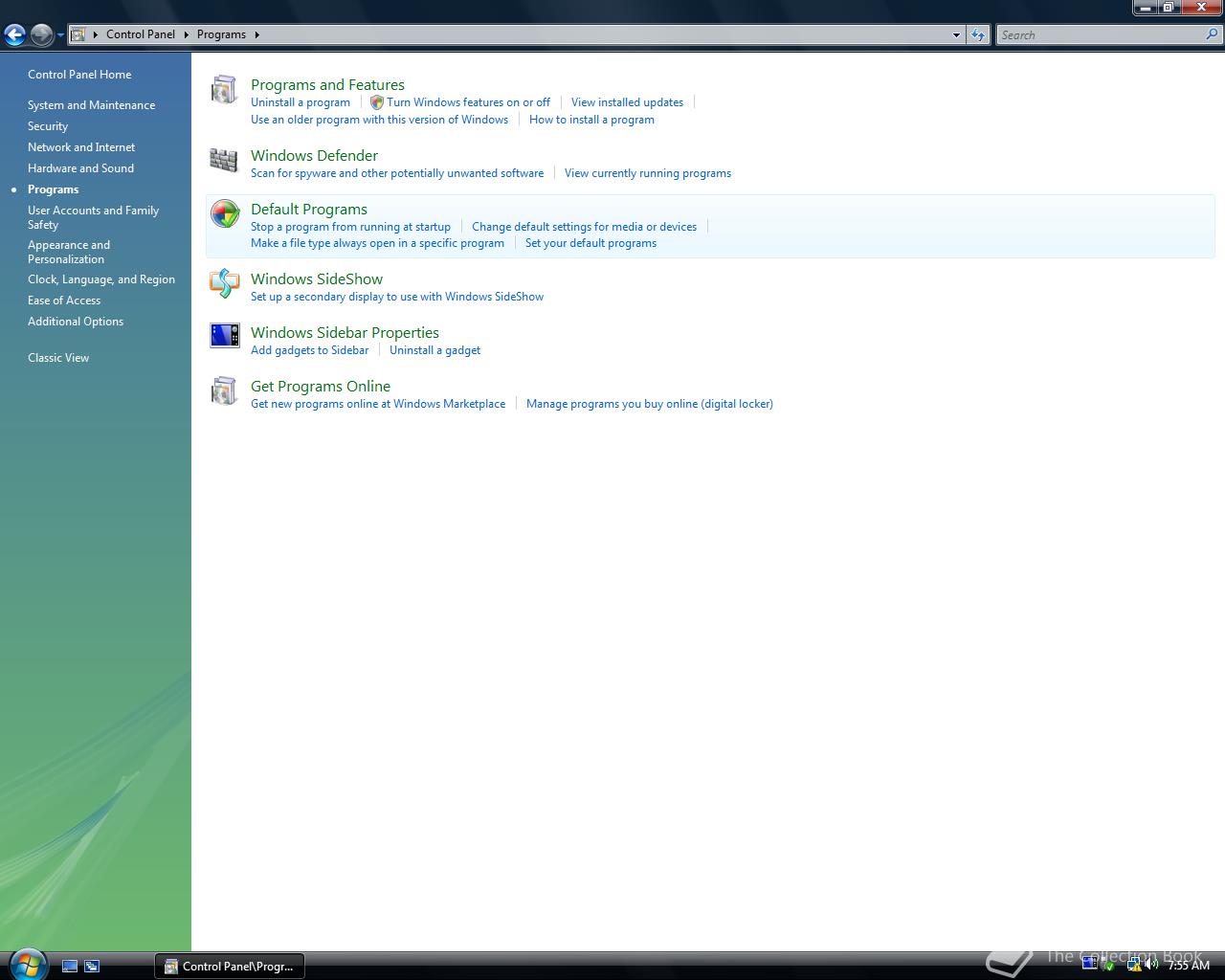Open the Programs and Features icon
Image resolution: width=1225 pixels, height=980 pixels.
224,90
